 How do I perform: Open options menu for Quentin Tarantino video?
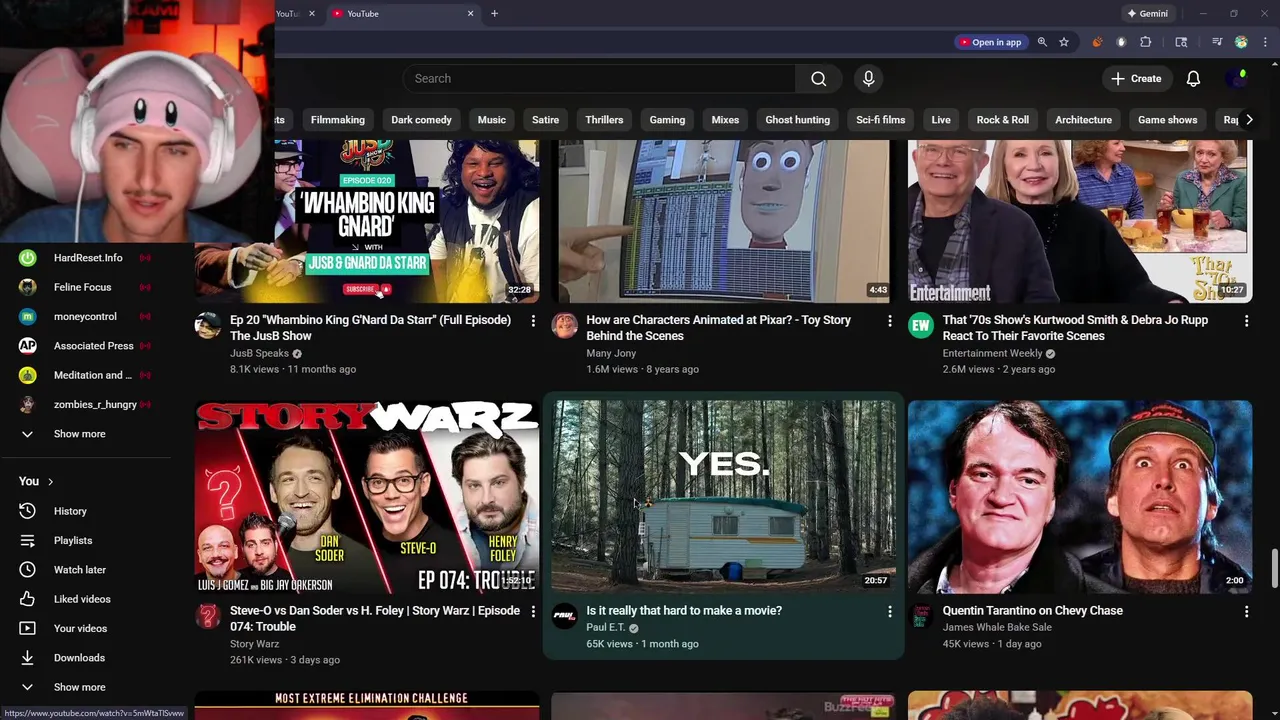1246,611
